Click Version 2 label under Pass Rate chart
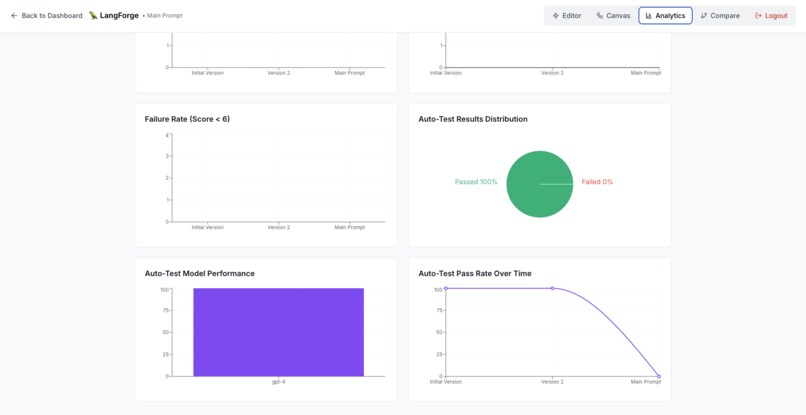The width and height of the screenshot is (806, 415). click(553, 382)
